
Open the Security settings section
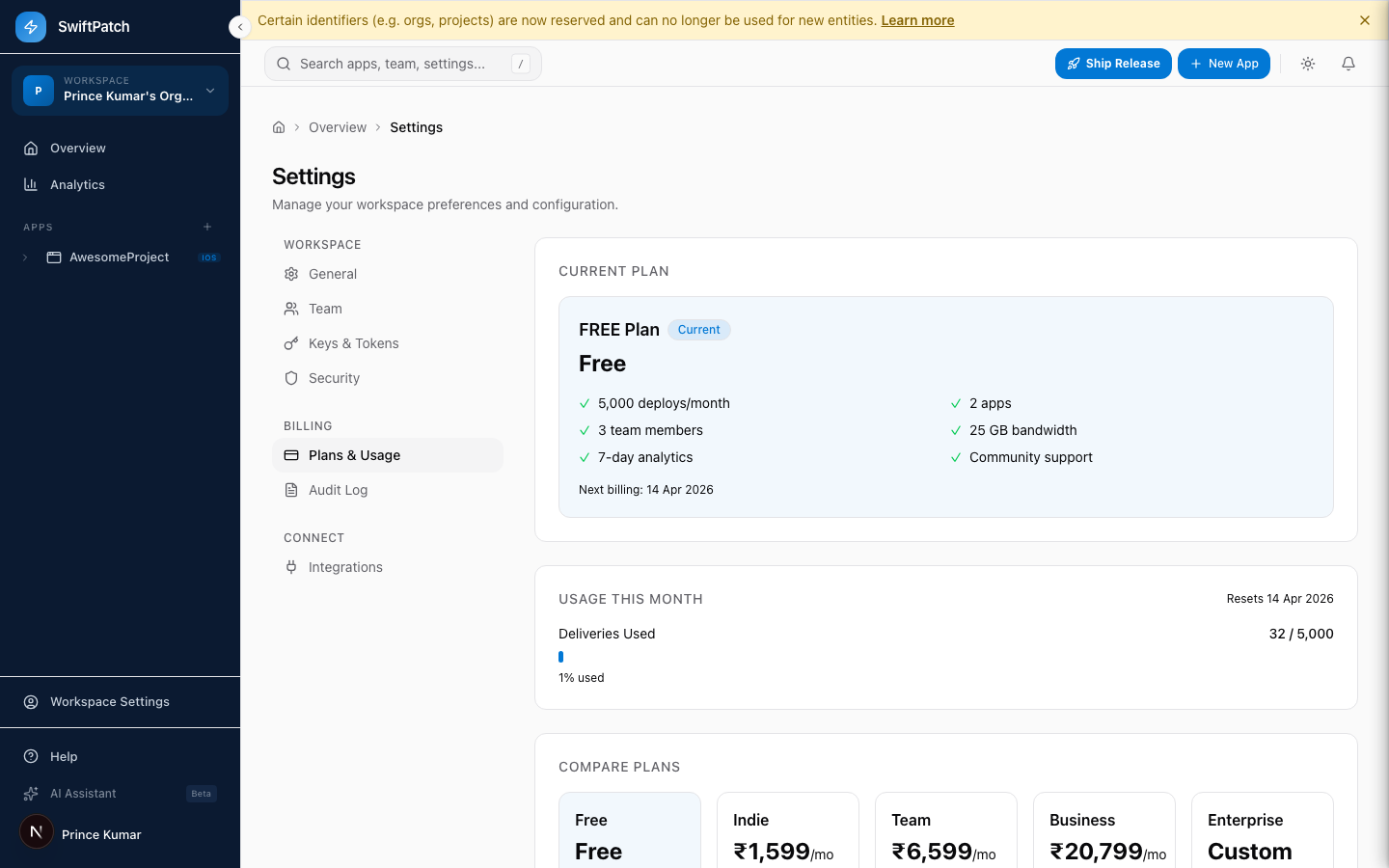[x=334, y=378]
